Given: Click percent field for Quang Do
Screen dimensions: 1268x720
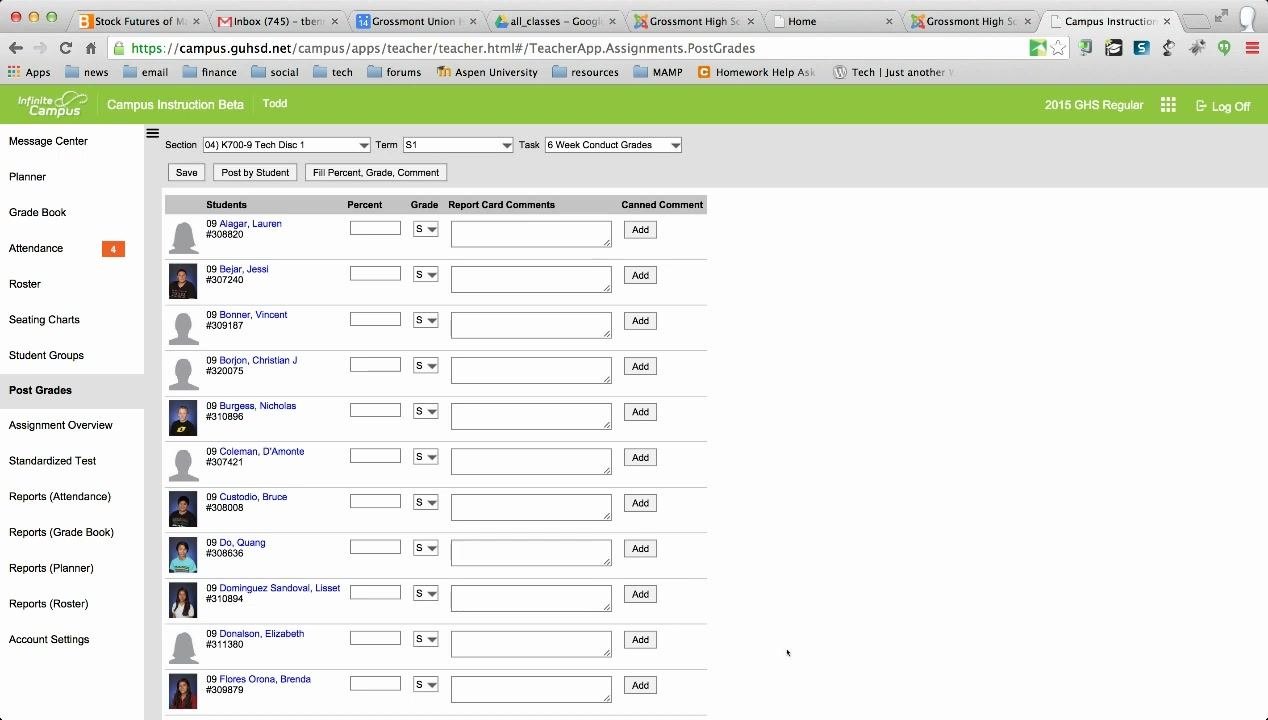Looking at the screenshot, I should 375,547.
